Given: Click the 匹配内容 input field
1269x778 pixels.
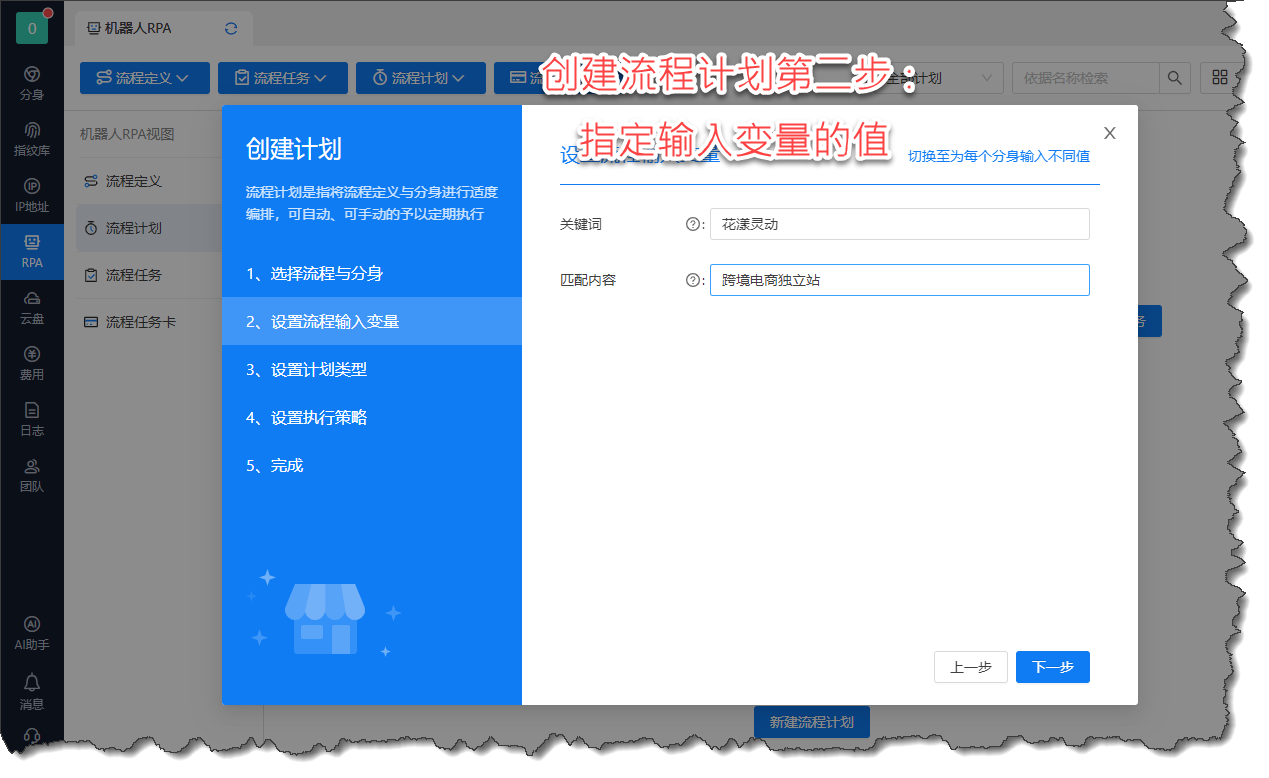Looking at the screenshot, I should (898, 281).
